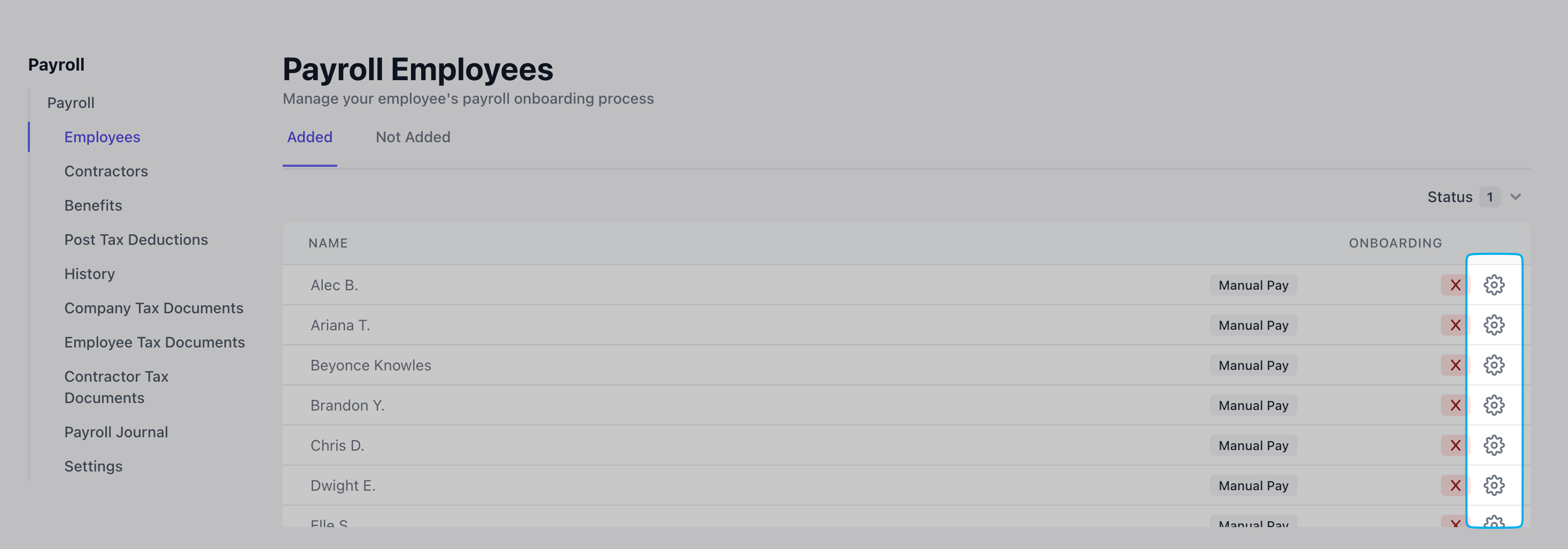The height and width of the screenshot is (549, 1568).
Task: Open settings gear for Alec B.
Action: [1493, 285]
